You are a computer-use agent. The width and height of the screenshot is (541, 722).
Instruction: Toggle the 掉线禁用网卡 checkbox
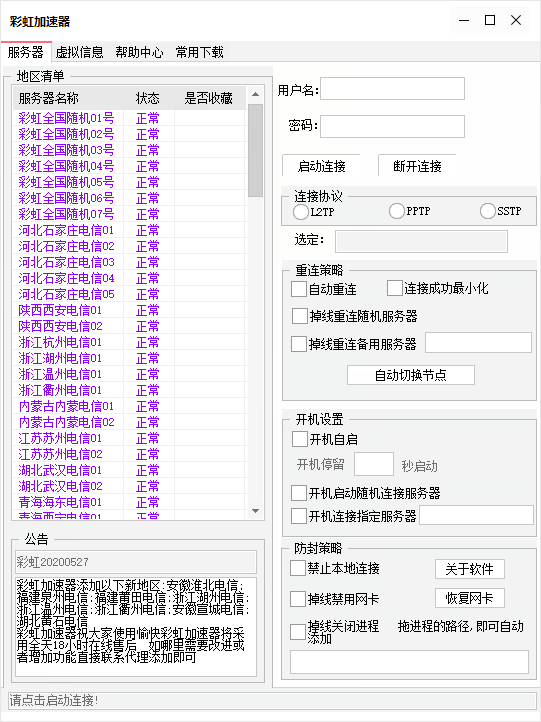point(298,599)
